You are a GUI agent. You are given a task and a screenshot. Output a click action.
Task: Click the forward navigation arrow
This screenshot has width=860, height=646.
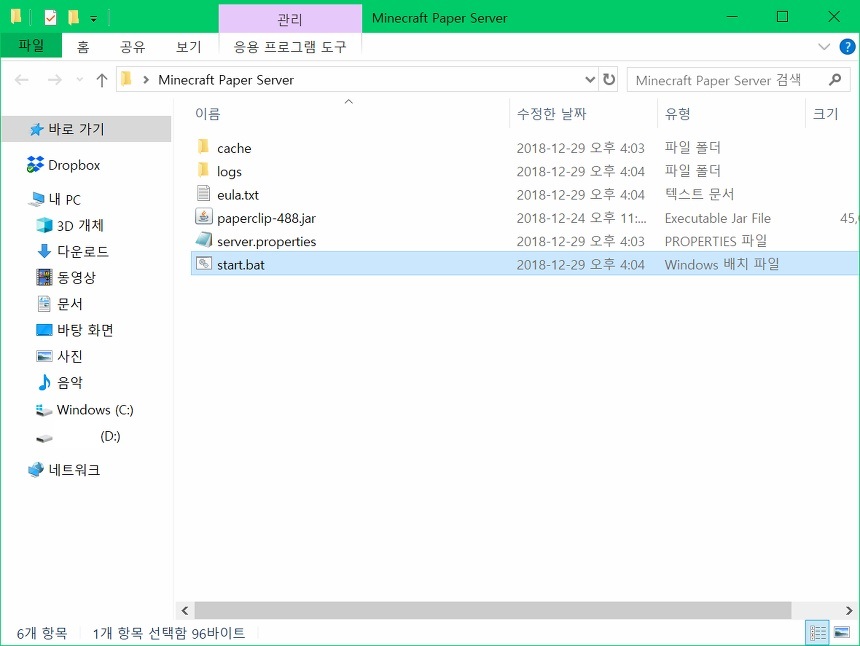tap(54, 80)
